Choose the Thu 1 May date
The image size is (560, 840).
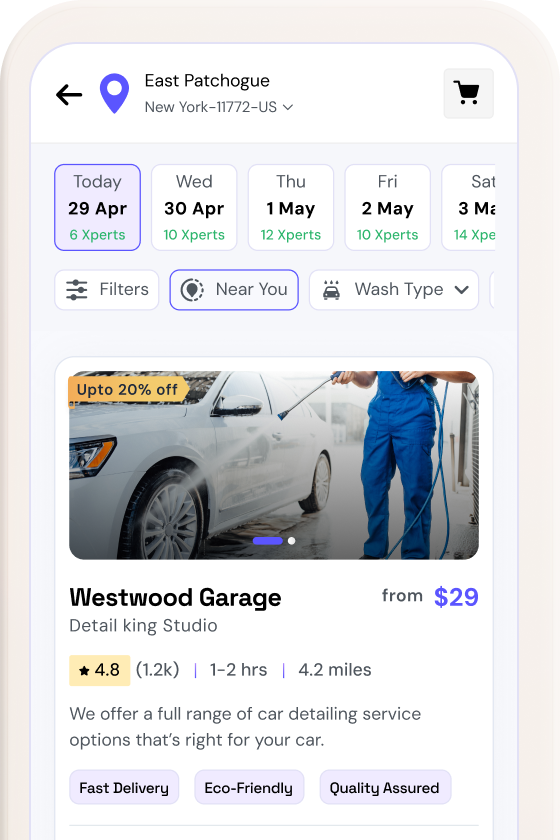290,207
